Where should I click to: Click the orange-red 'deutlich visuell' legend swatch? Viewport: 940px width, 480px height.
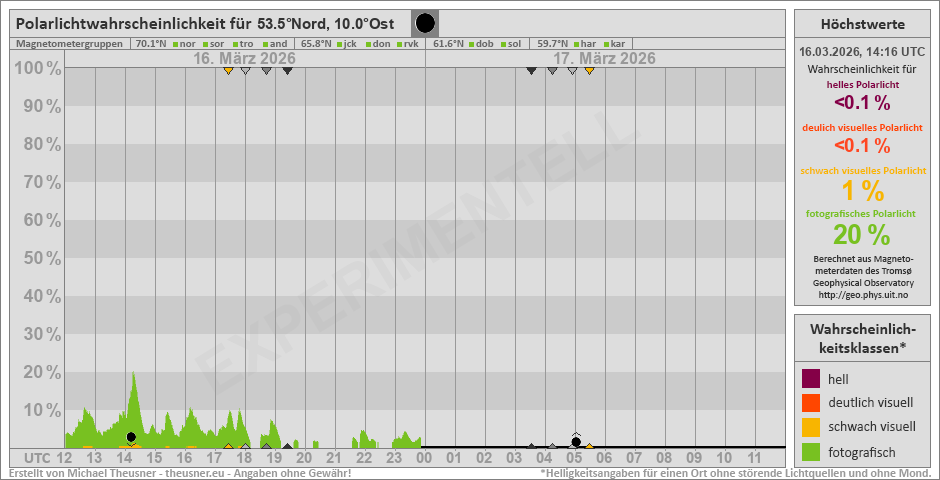tap(811, 403)
